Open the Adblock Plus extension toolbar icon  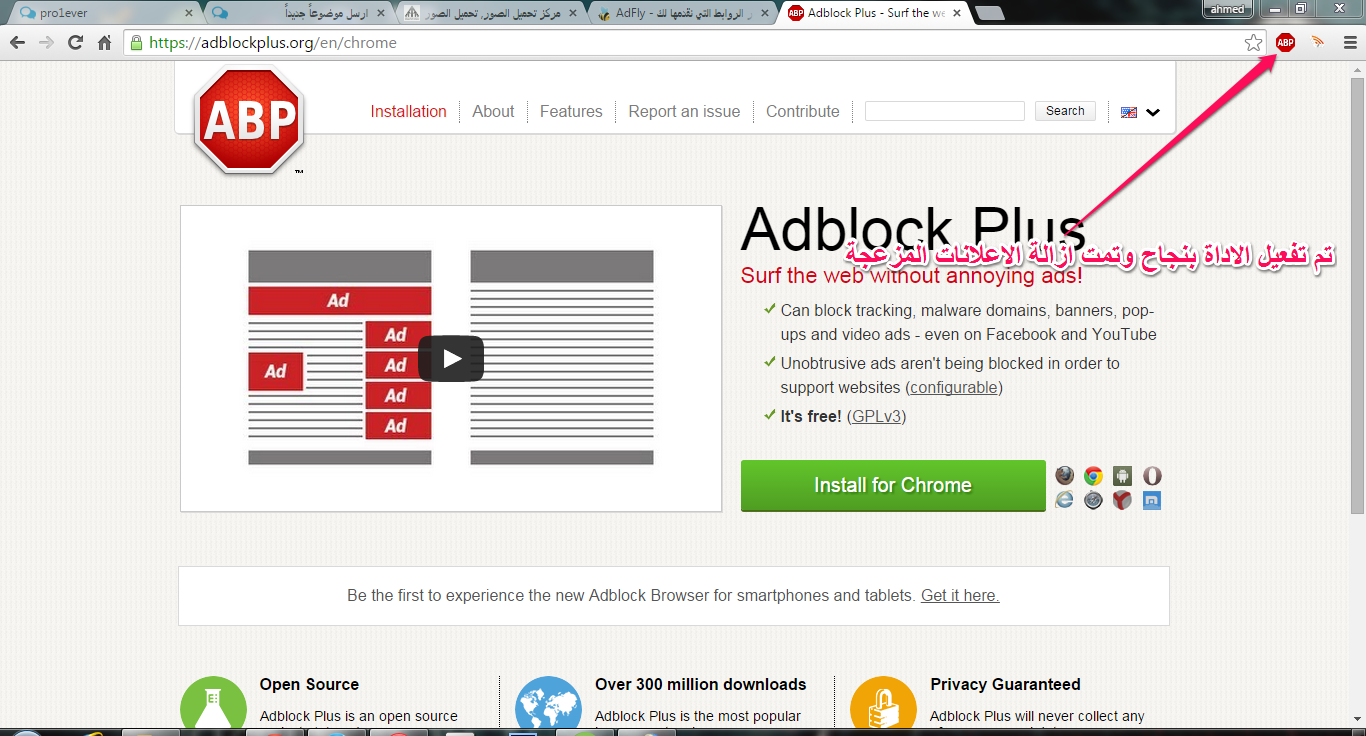[x=1285, y=42]
